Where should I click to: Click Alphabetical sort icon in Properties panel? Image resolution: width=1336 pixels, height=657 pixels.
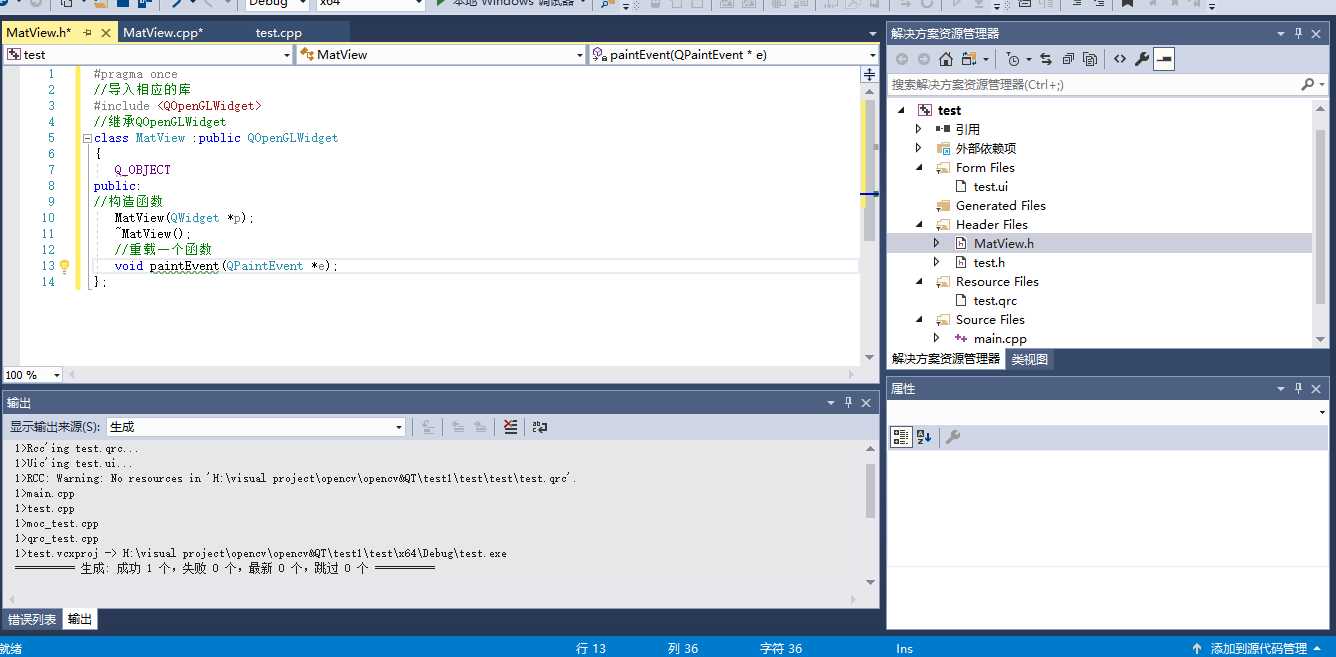coord(924,437)
